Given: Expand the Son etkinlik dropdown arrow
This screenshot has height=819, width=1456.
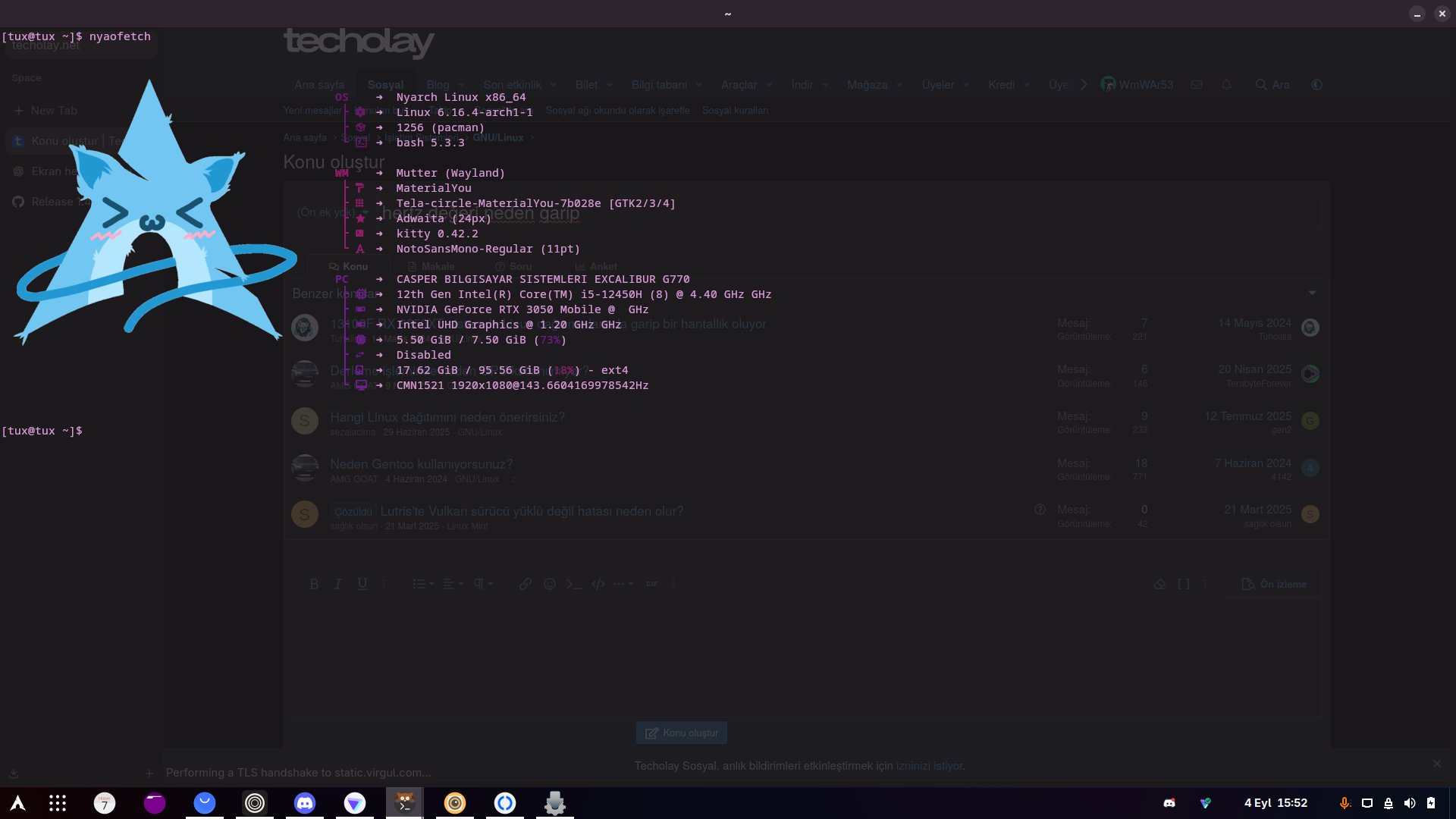Looking at the screenshot, I should click(x=554, y=85).
